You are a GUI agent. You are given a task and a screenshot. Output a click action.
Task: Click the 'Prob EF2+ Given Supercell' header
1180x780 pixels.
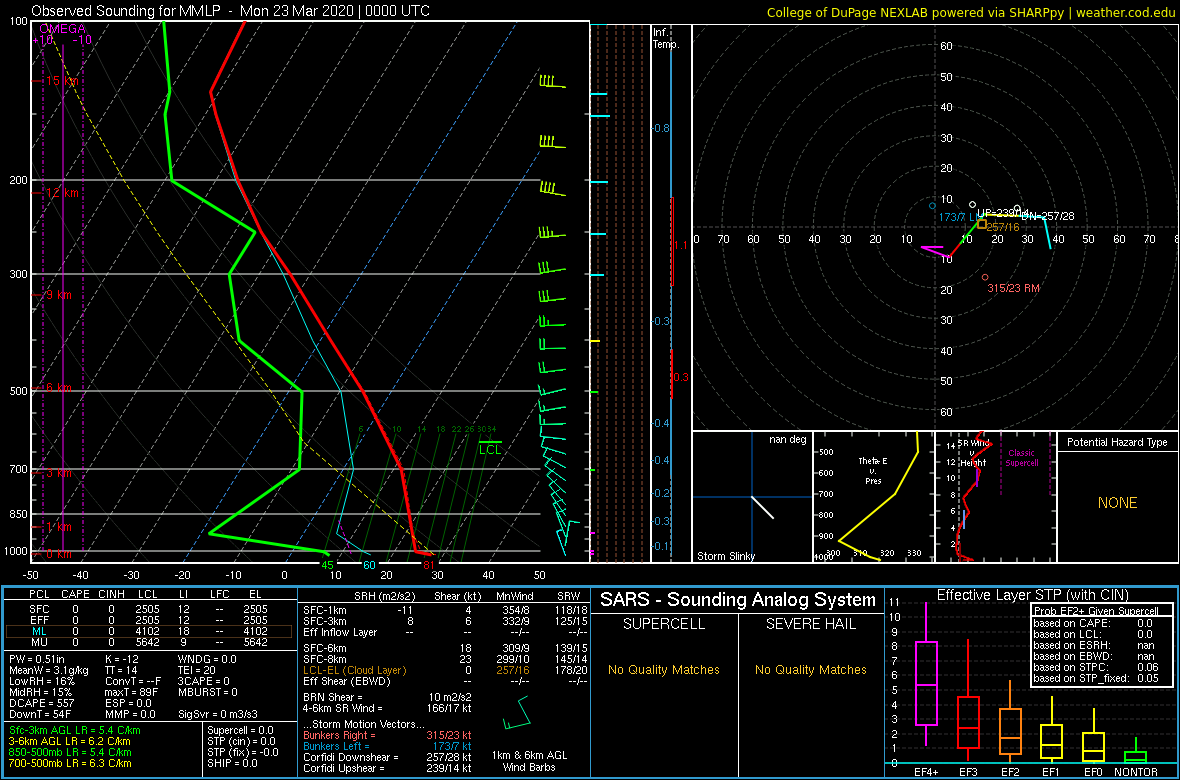(x=1094, y=611)
